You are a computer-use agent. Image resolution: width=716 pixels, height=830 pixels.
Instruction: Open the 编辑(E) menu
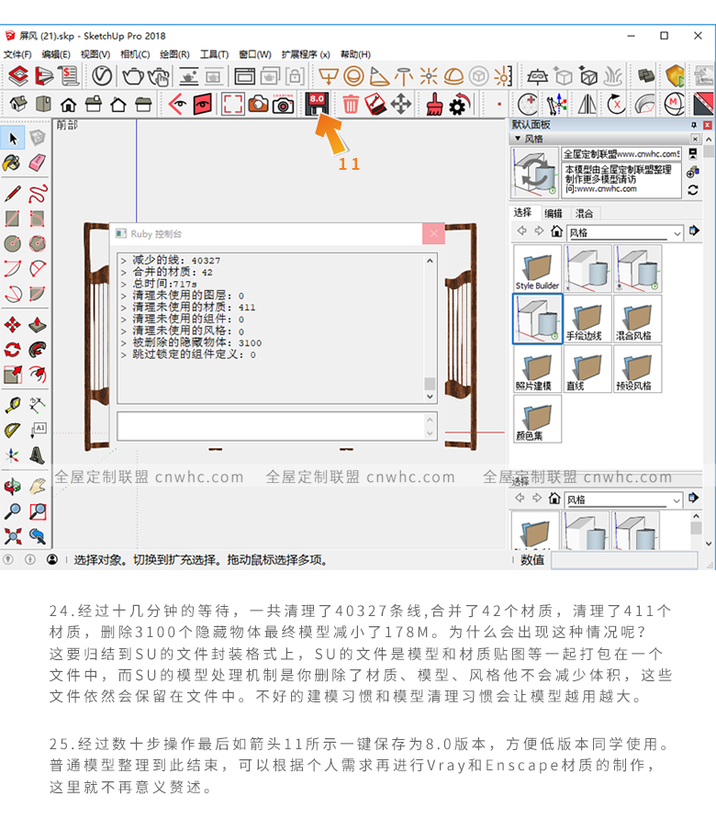click(56, 55)
